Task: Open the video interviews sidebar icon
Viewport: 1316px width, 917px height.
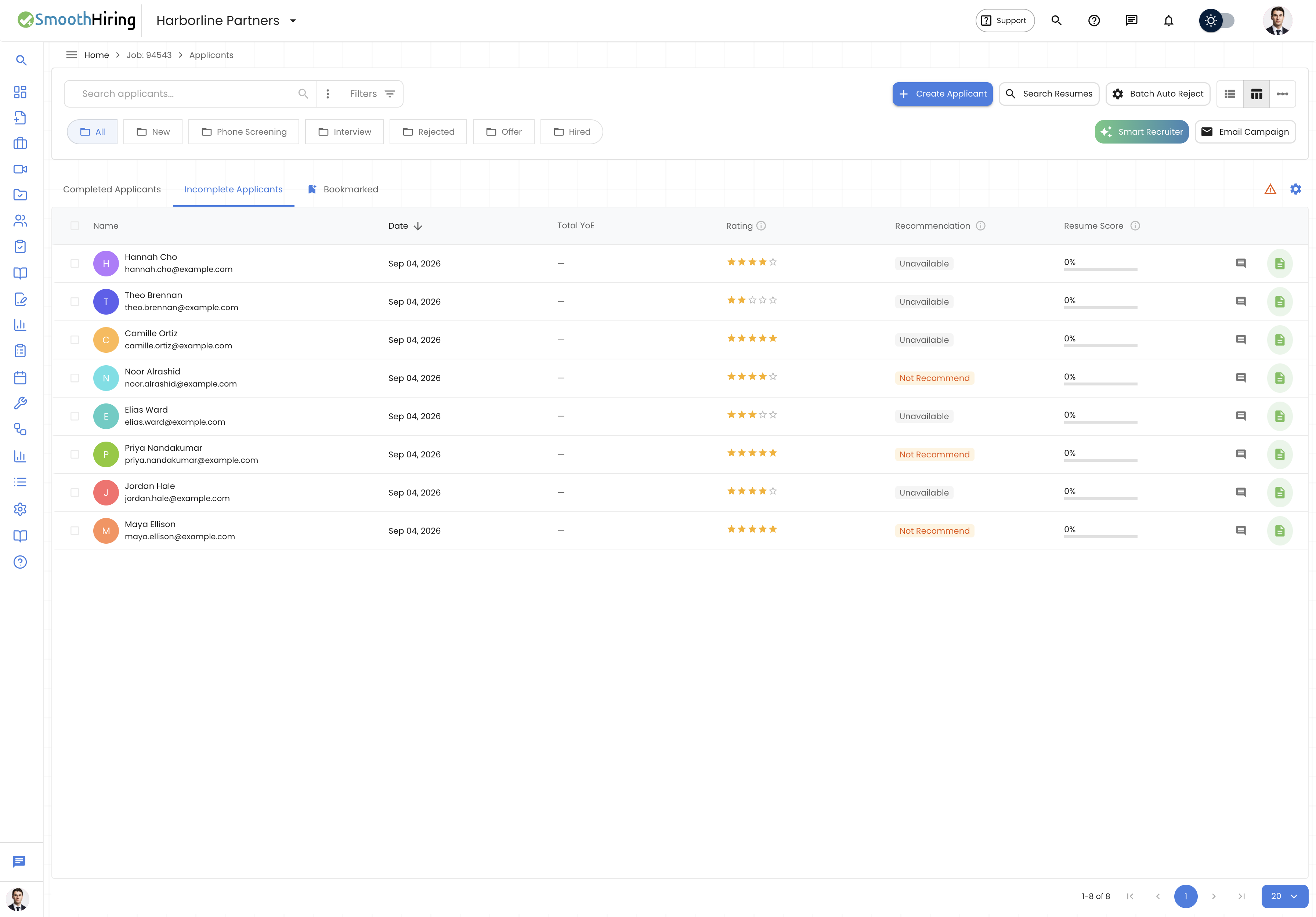Action: click(20, 169)
